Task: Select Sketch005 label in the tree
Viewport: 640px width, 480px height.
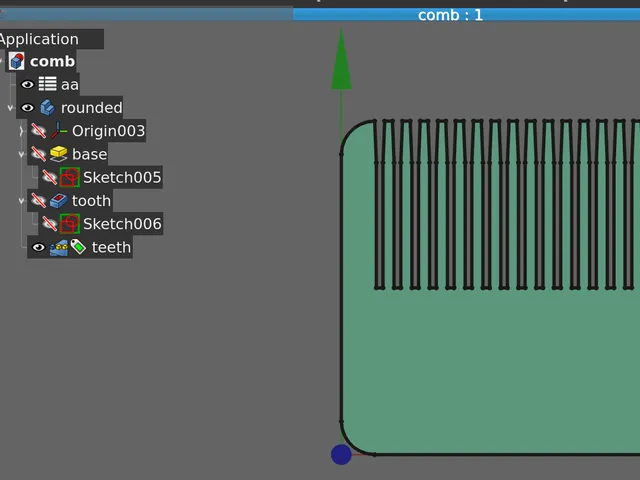Action: [x=122, y=178]
